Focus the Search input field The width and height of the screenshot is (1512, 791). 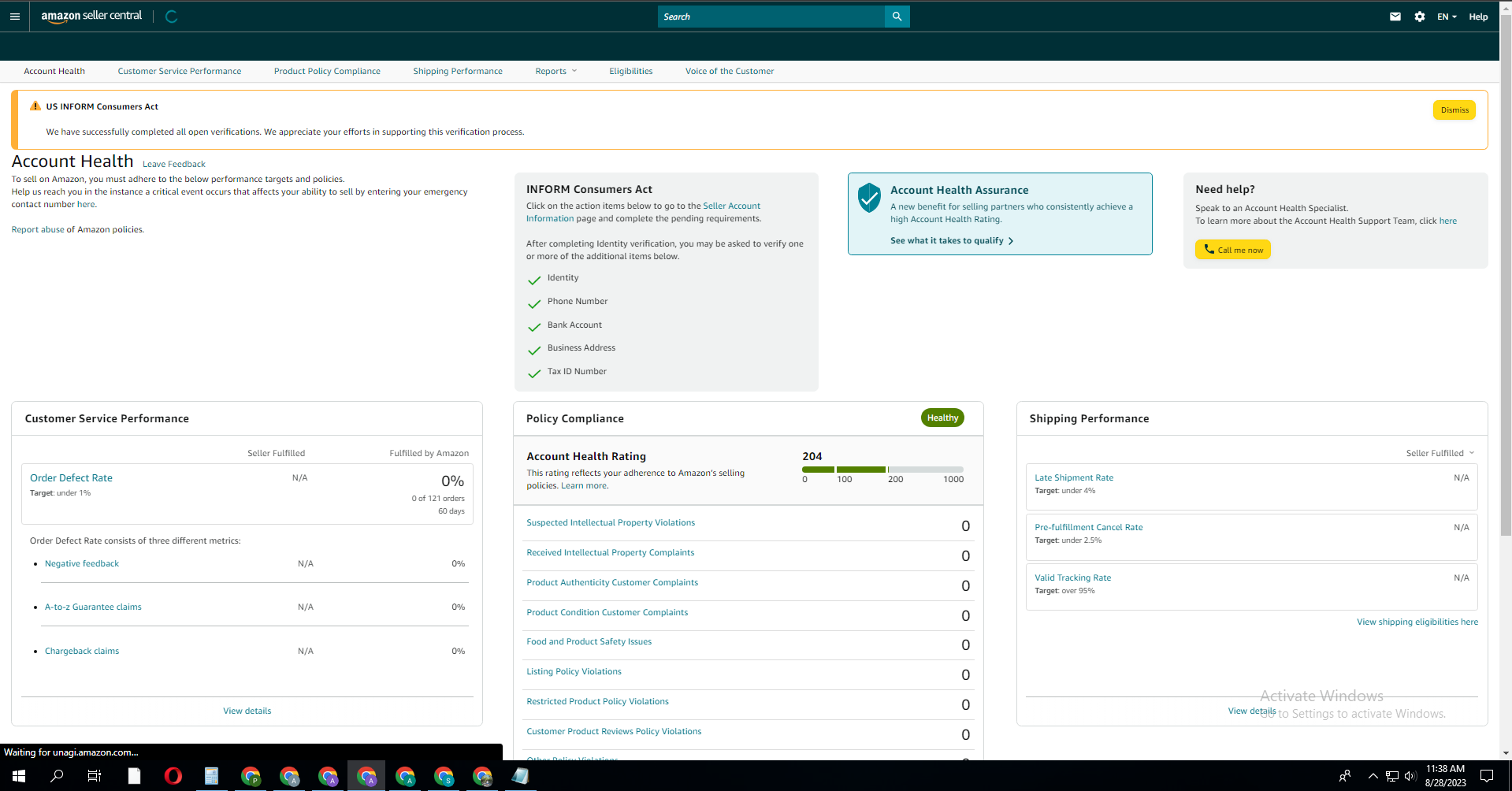pos(771,17)
